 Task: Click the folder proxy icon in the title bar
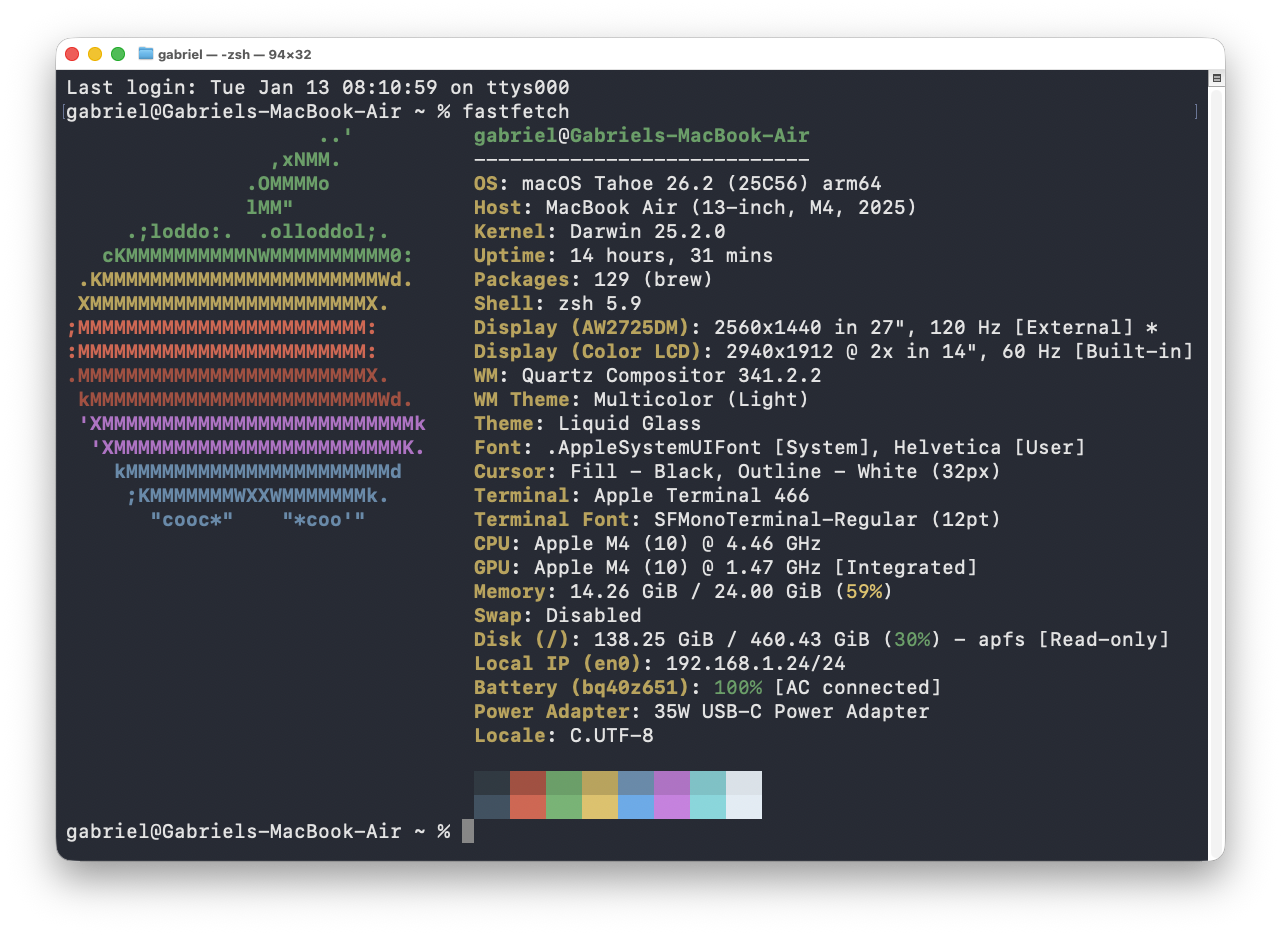click(x=146, y=54)
